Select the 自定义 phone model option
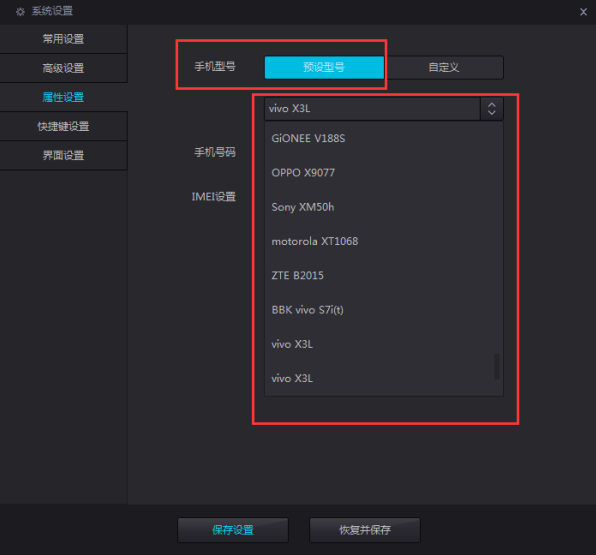The height and width of the screenshot is (555, 596). (x=444, y=67)
